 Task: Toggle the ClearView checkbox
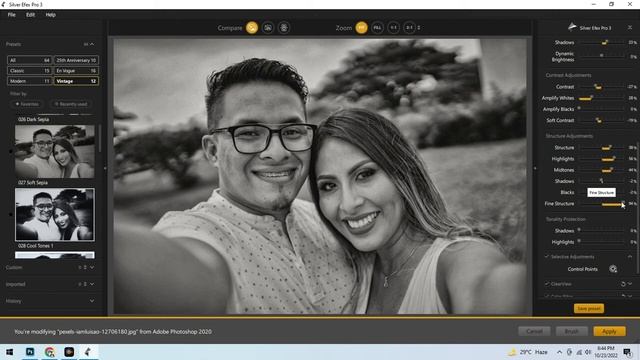click(x=547, y=284)
